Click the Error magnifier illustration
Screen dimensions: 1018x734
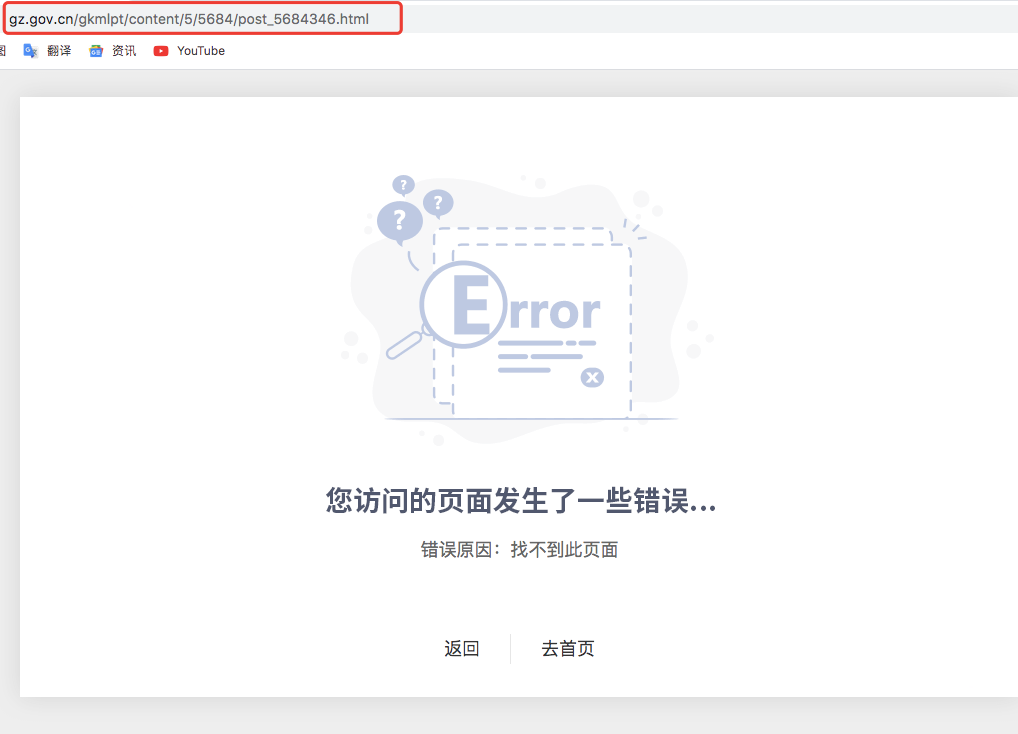pos(528,308)
